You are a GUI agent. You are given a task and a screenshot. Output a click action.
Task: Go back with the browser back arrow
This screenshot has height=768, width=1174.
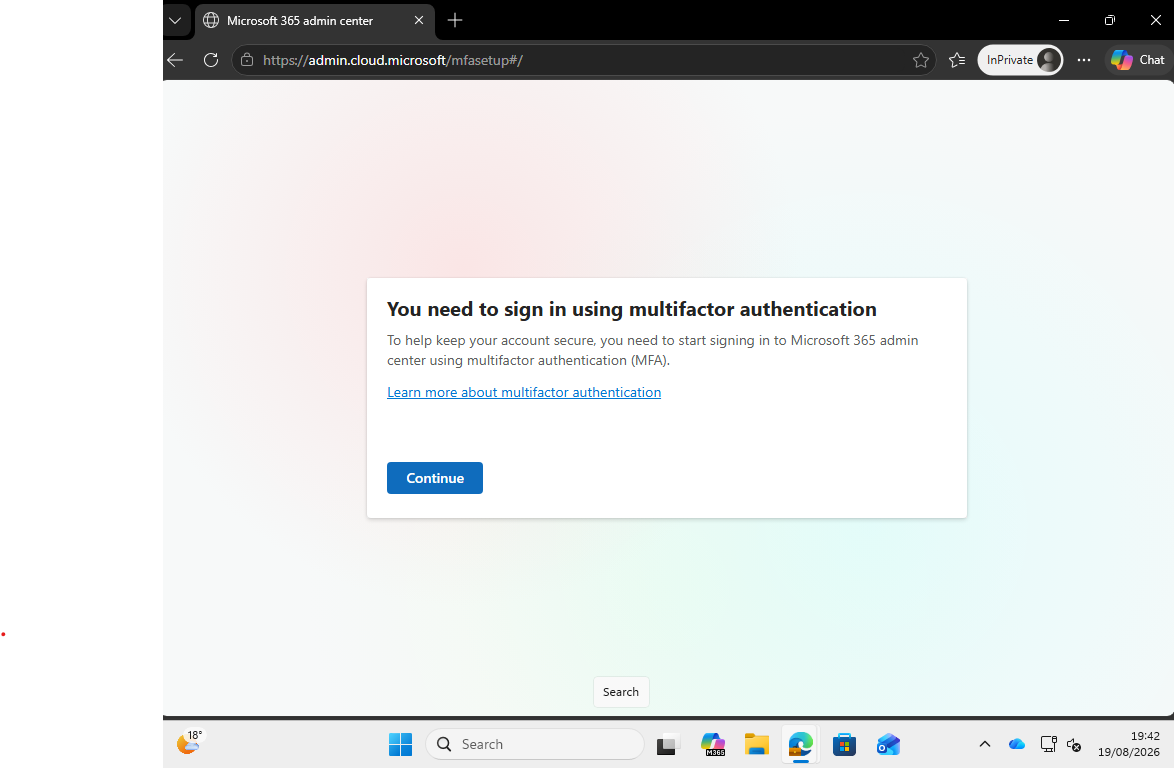click(175, 60)
